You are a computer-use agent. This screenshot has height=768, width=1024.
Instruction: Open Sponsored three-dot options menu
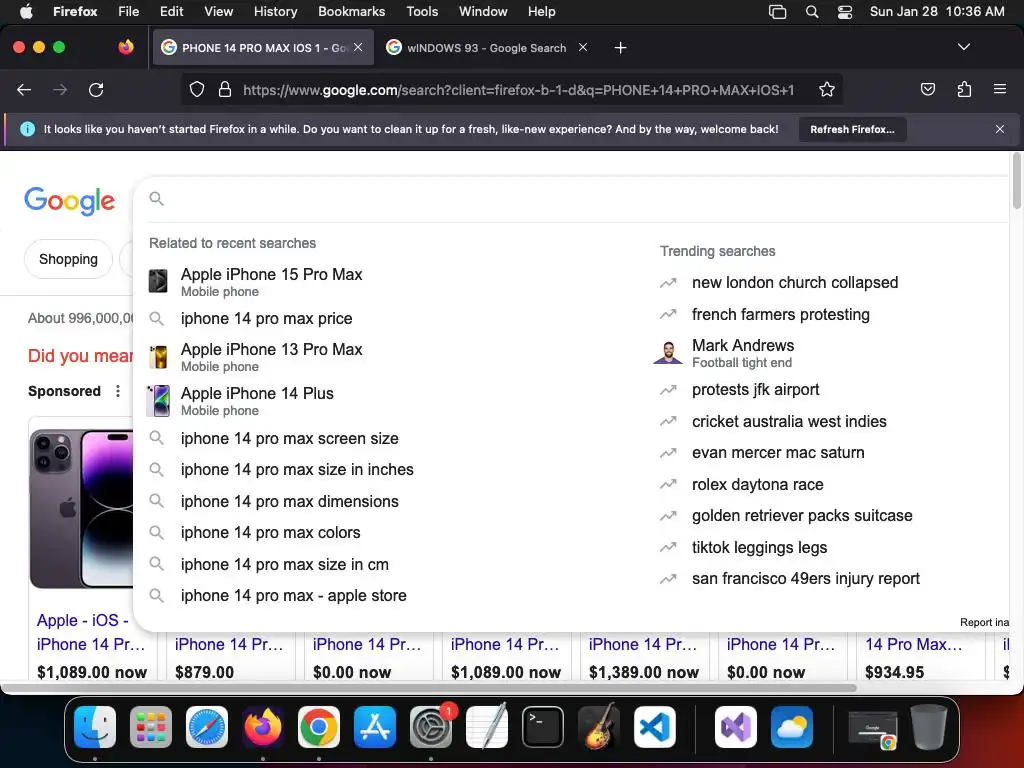(118, 391)
